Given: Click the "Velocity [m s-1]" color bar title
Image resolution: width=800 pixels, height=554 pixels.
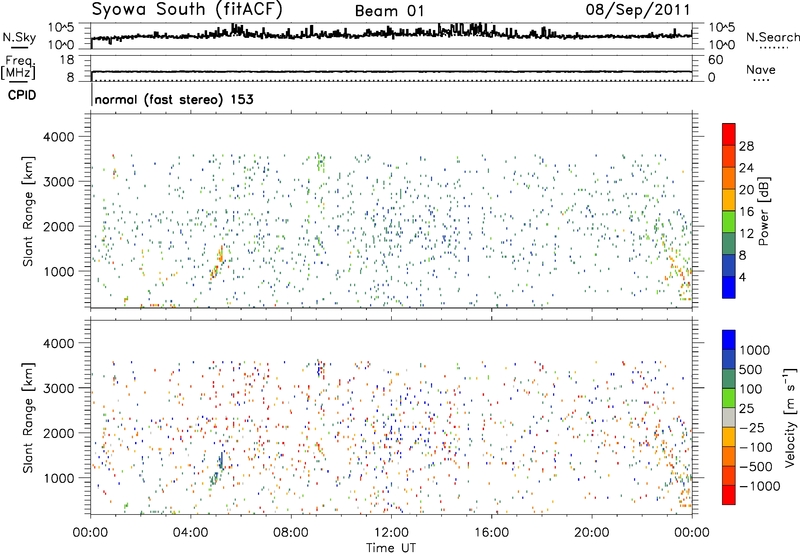Looking at the screenshot, I should coord(790,417).
